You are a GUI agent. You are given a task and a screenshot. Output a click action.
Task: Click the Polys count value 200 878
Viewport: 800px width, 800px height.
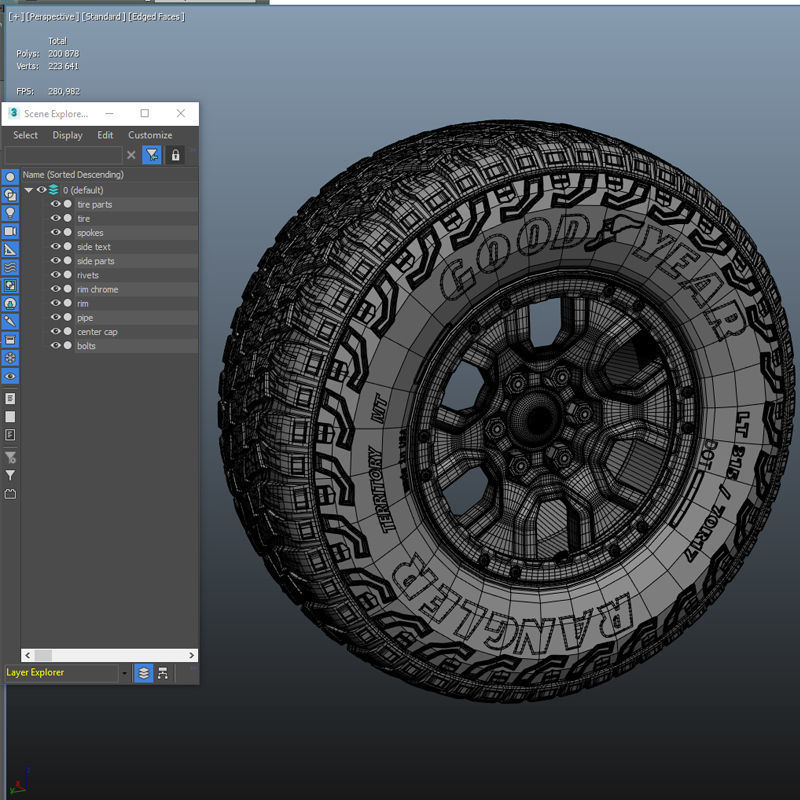point(64,54)
